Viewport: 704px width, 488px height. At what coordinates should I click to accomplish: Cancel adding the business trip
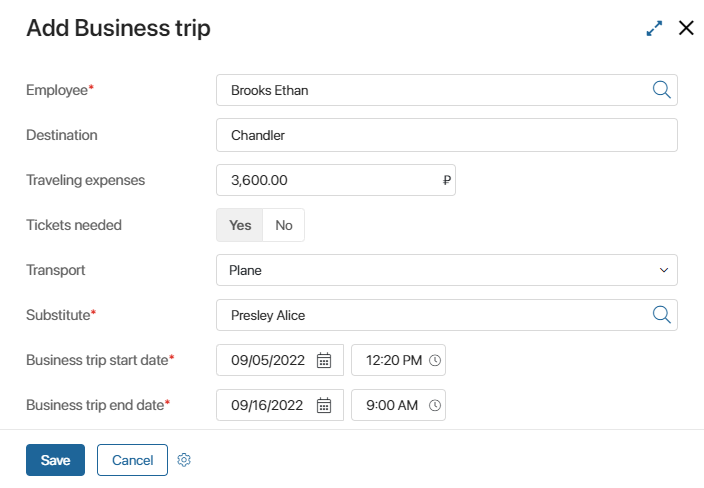coord(132,460)
